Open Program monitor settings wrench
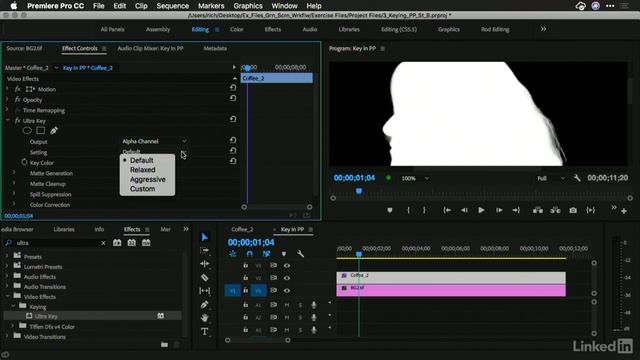Image resolution: width=640 pixels, height=360 pixels. pos(577,178)
